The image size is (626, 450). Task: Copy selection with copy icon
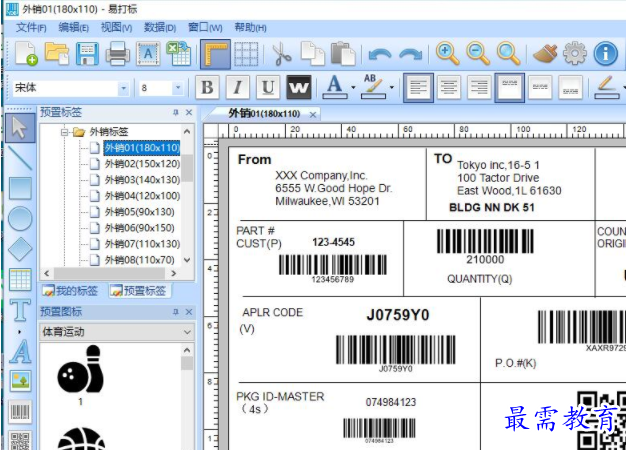[313, 54]
